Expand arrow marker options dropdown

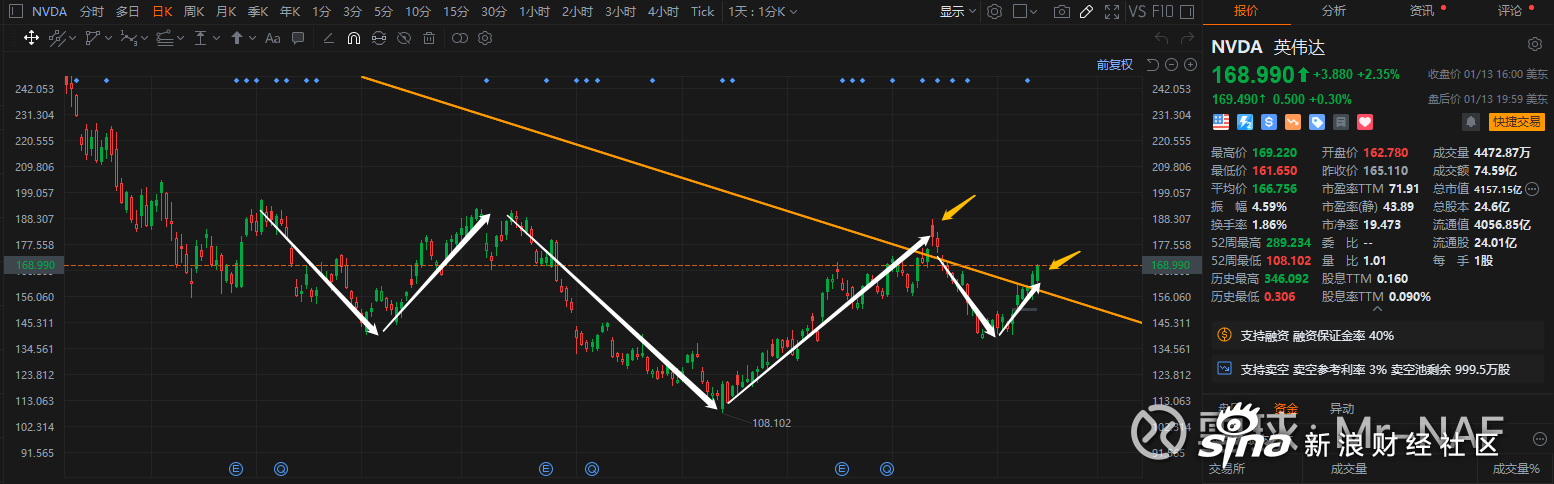pyautogui.click(x=252, y=38)
